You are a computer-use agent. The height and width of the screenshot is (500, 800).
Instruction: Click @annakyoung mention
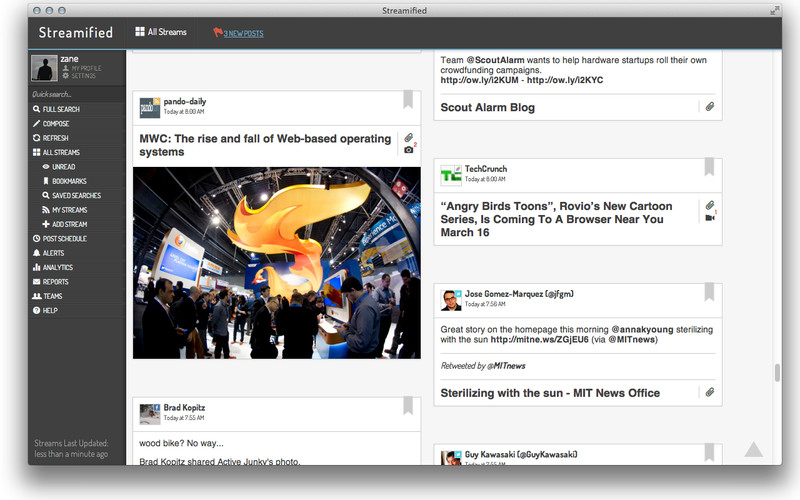[642, 330]
